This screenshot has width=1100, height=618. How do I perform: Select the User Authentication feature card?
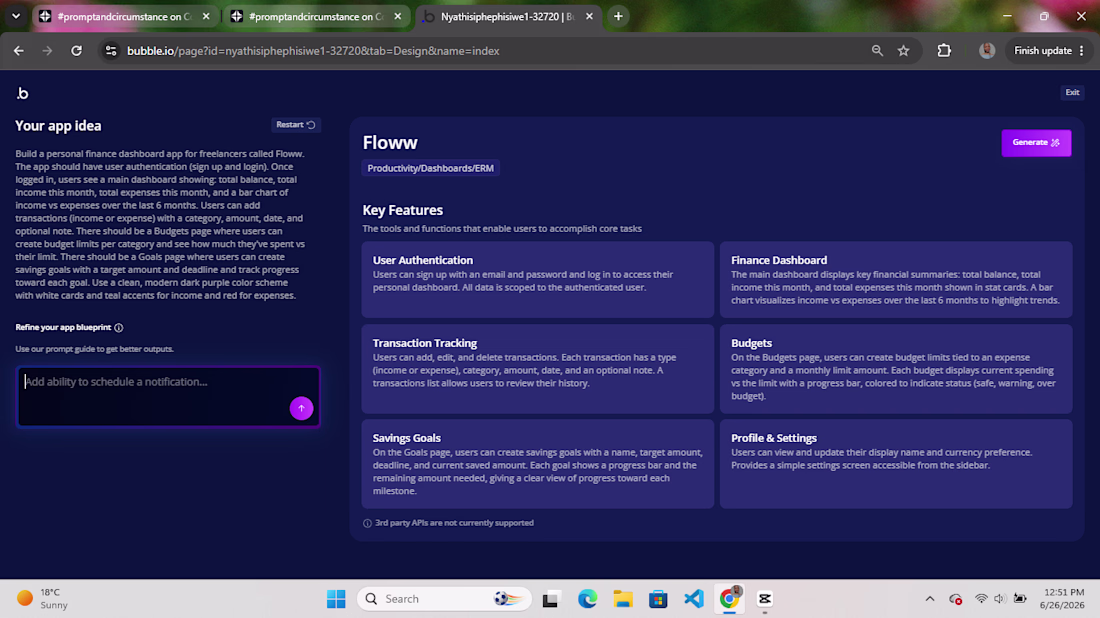tap(537, 279)
